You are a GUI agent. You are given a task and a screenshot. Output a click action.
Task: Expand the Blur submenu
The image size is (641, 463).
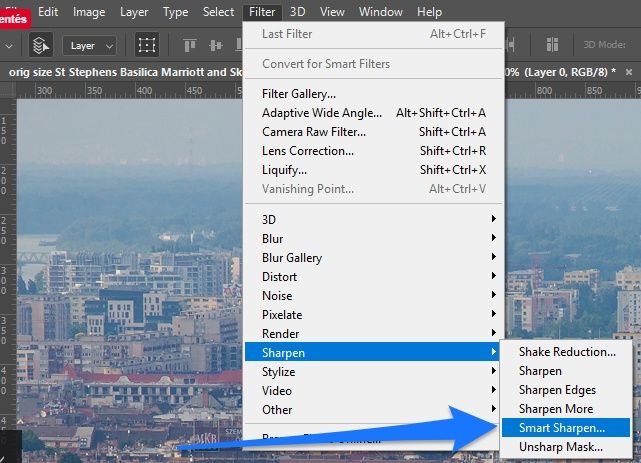372,239
